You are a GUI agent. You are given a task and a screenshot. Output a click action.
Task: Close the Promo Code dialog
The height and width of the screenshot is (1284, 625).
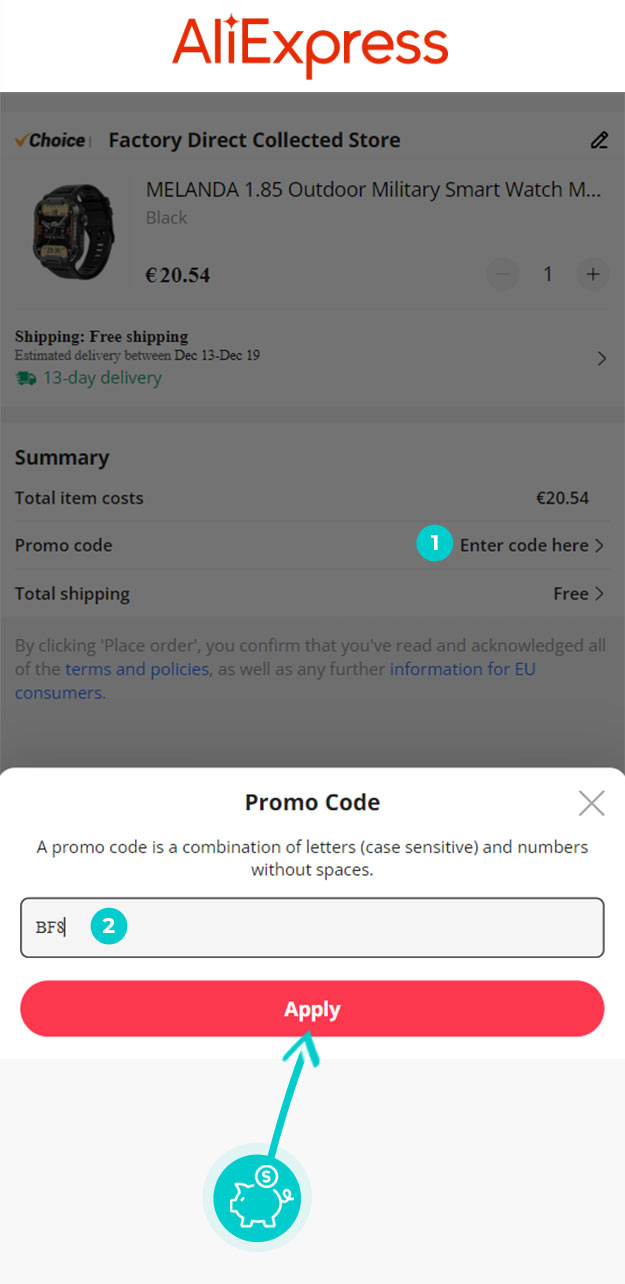(x=592, y=803)
